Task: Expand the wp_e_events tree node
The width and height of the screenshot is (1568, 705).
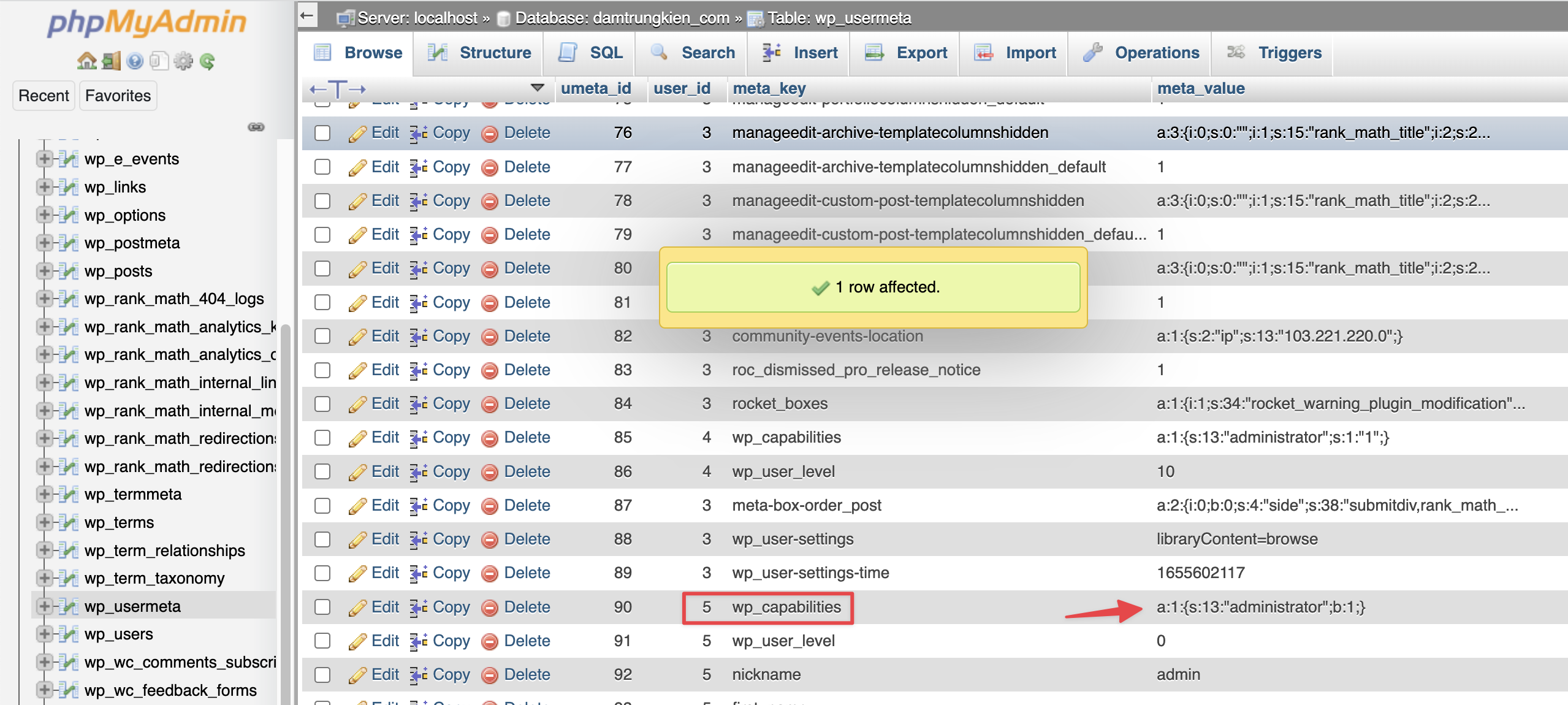Action: coord(44,159)
